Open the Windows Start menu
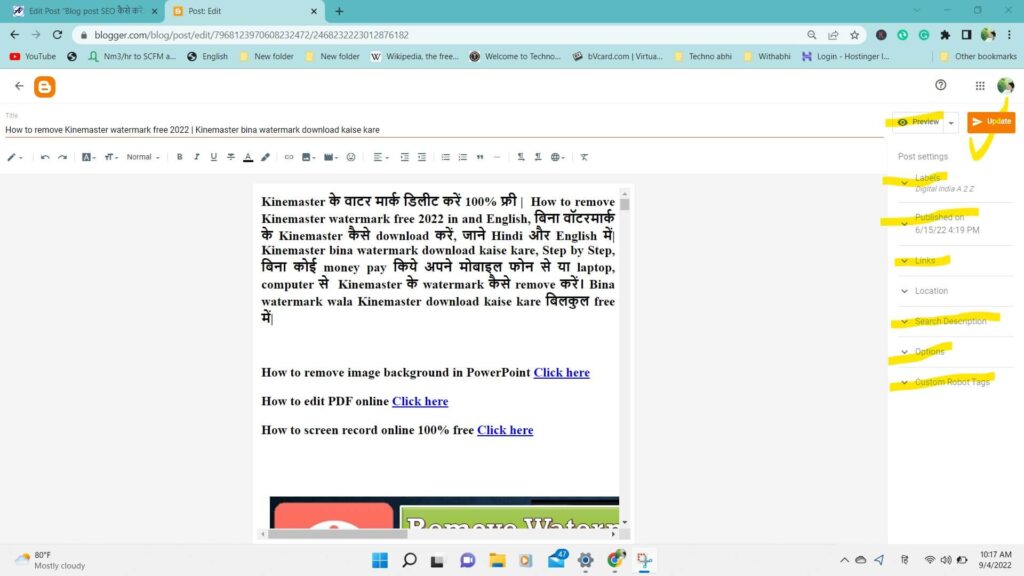The height and width of the screenshot is (576, 1024). click(379, 560)
